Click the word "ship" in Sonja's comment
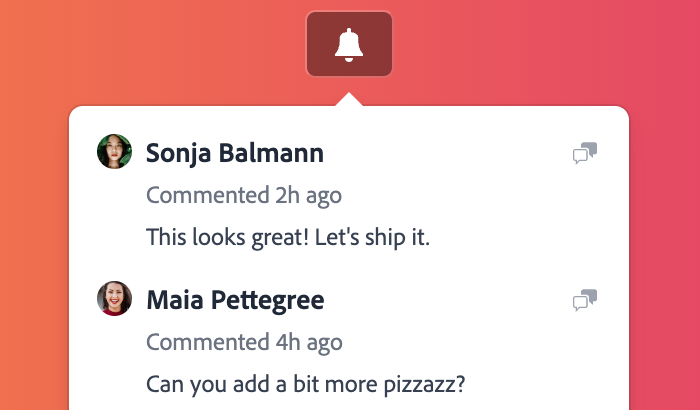The height and width of the screenshot is (410, 700). pyautogui.click(x=375, y=238)
